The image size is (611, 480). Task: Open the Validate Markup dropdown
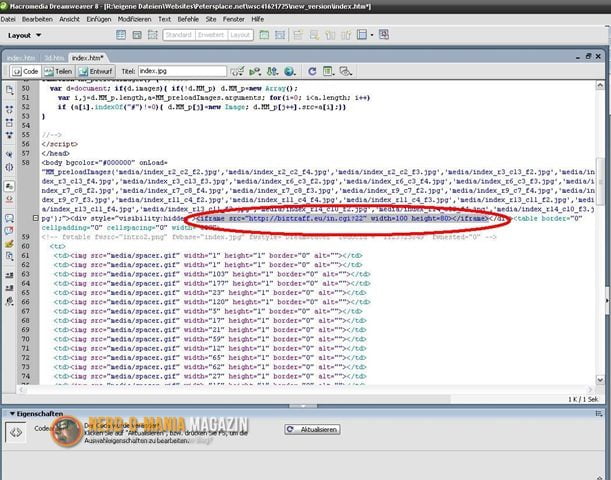pos(255,71)
